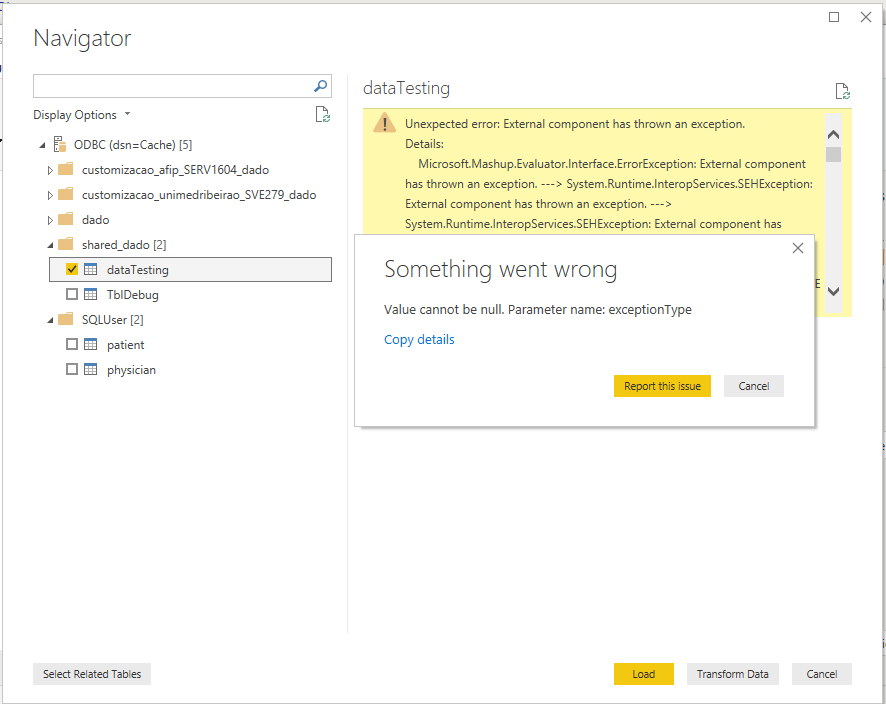Click the customizacao_unimedribeirao_SVE279_dado folder icon
886x704 pixels.
pyautogui.click(x=66, y=194)
